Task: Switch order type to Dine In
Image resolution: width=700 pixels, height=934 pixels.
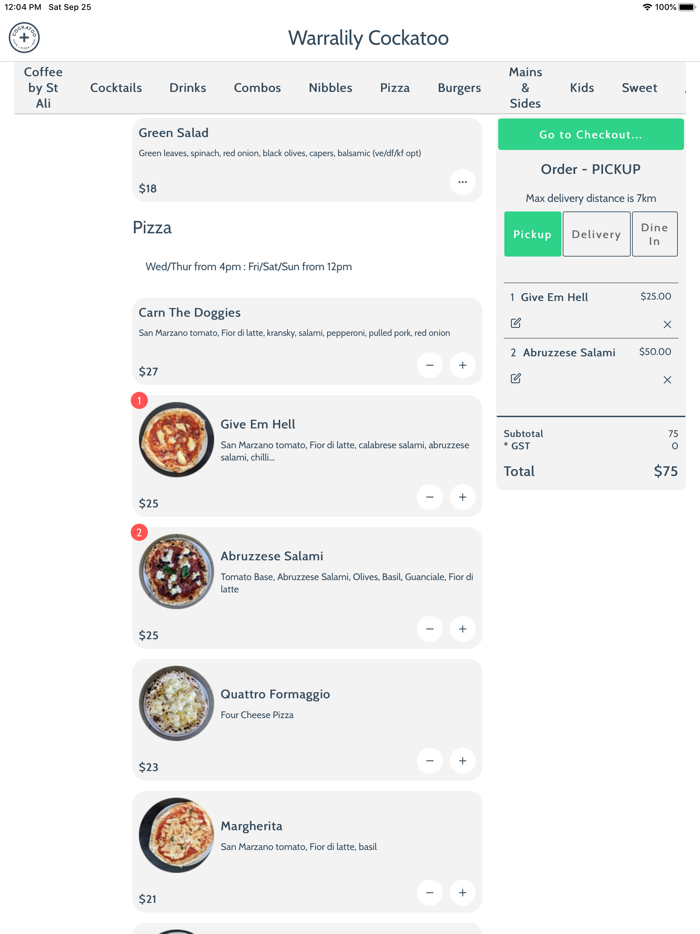Action: [x=654, y=234]
